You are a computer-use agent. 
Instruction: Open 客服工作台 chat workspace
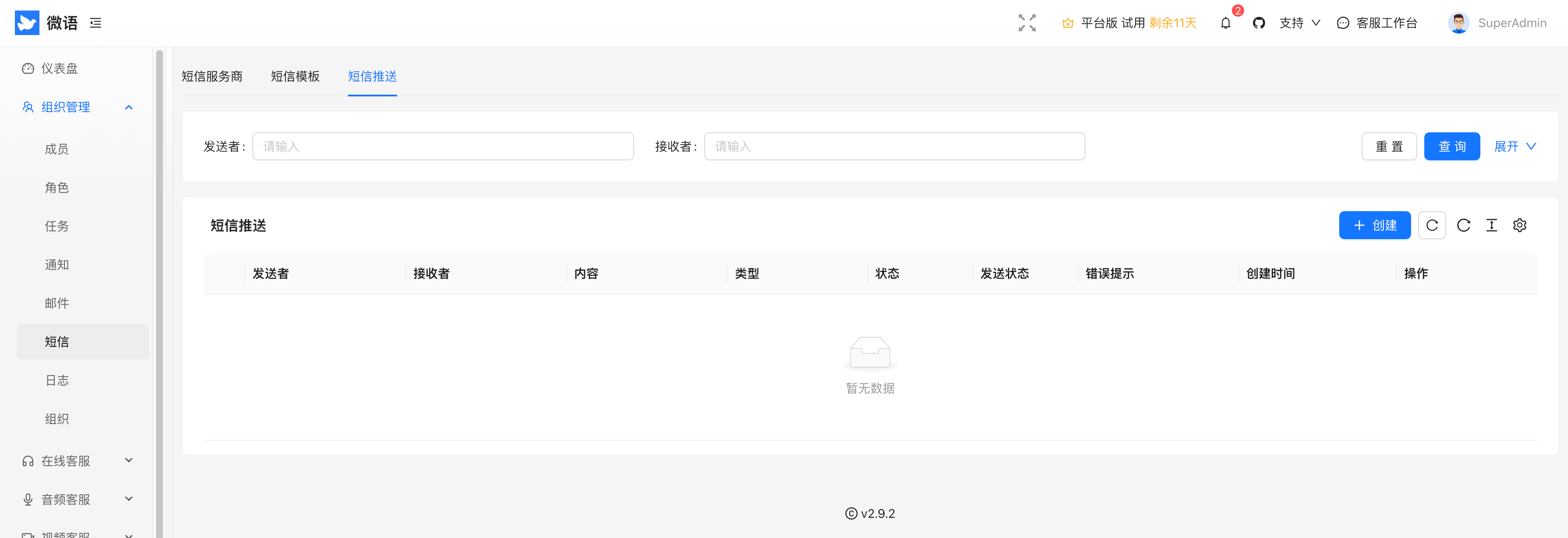[1377, 23]
